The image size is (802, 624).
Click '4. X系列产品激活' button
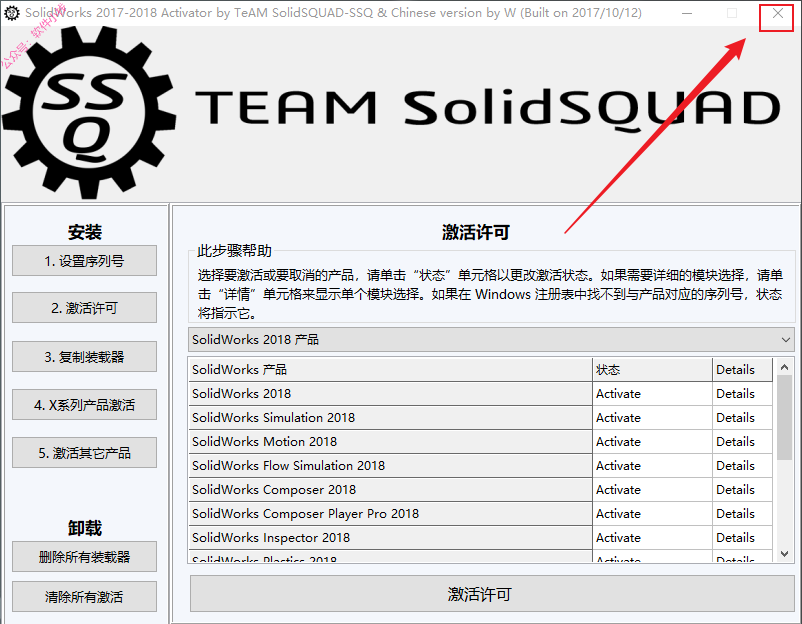click(84, 405)
